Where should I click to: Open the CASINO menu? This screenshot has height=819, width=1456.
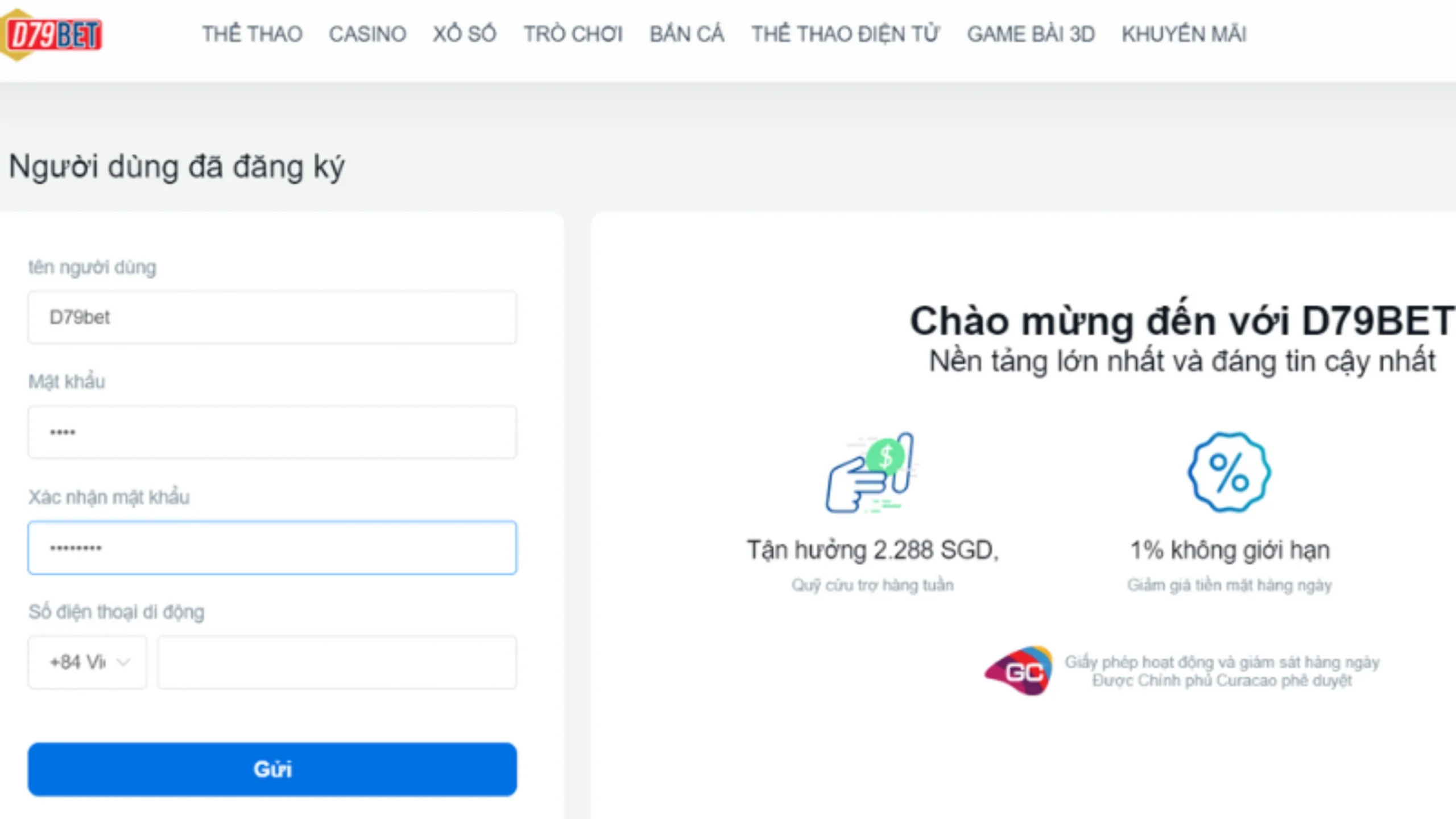(369, 34)
